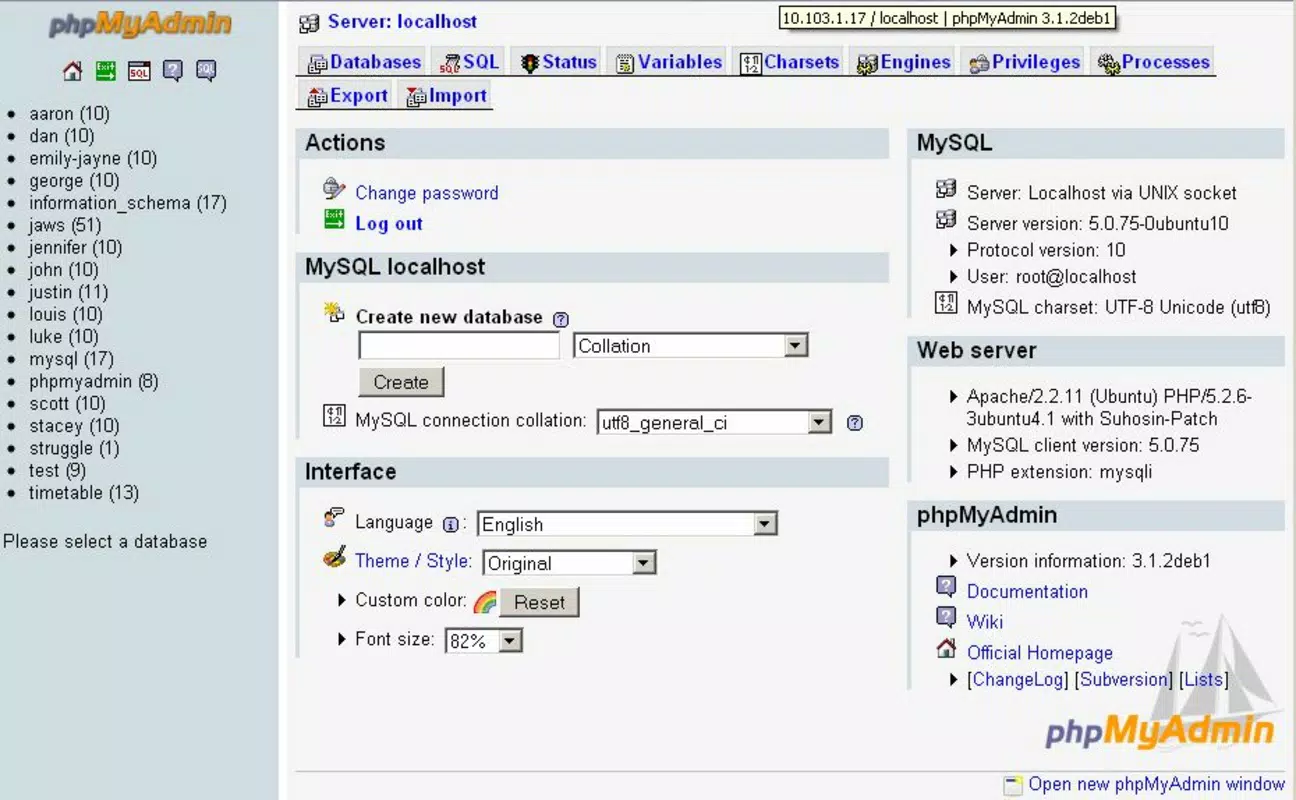This screenshot has height=800, width=1296.
Task: Click the key icon beside Change password
Action: point(334,188)
